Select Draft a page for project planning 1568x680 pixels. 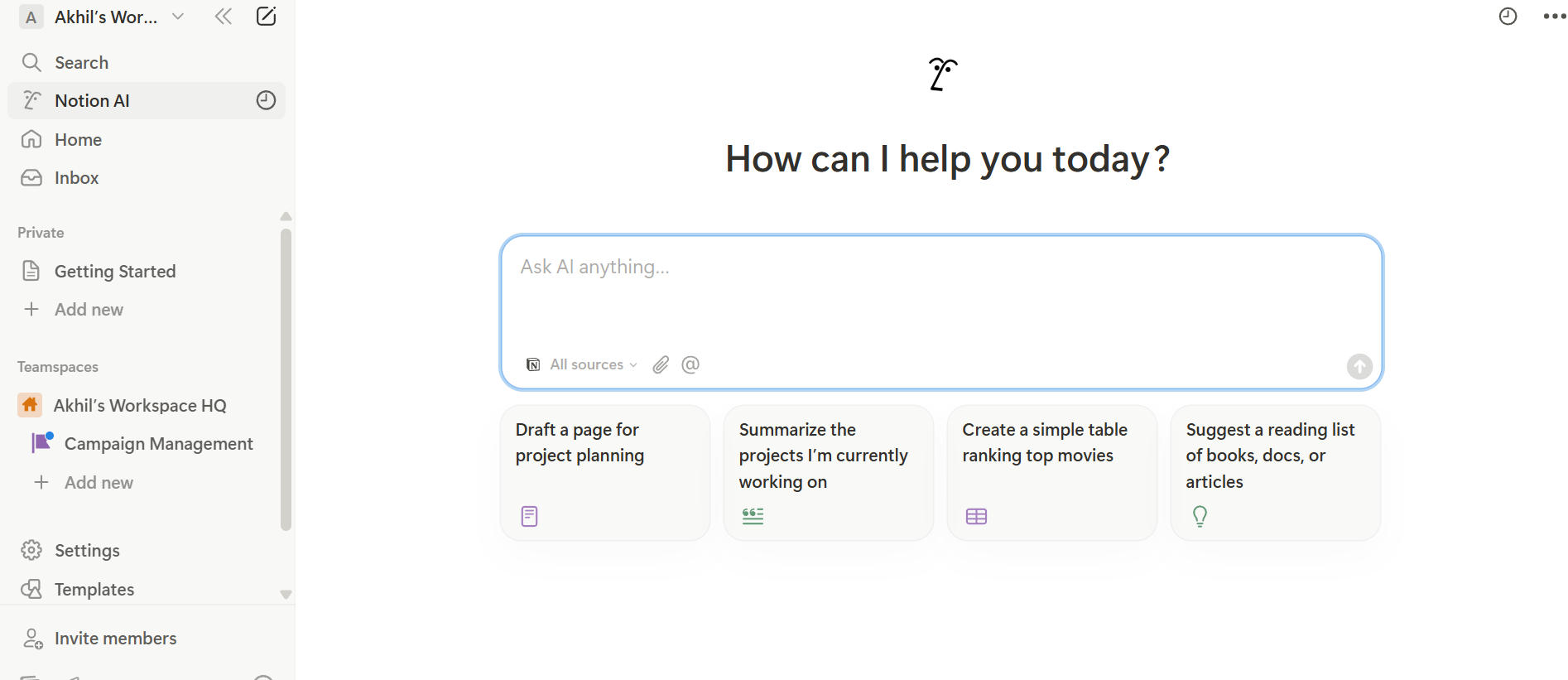[605, 473]
